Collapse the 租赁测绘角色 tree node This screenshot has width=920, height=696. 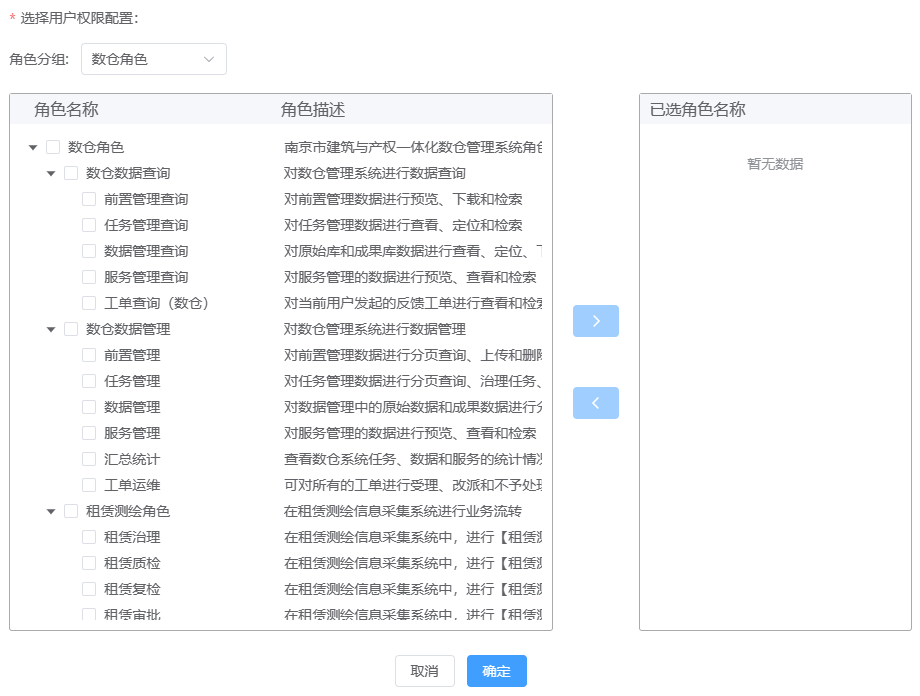coord(50,510)
